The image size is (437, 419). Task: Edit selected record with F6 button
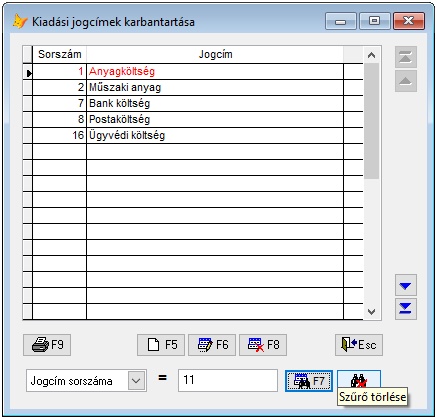212,345
